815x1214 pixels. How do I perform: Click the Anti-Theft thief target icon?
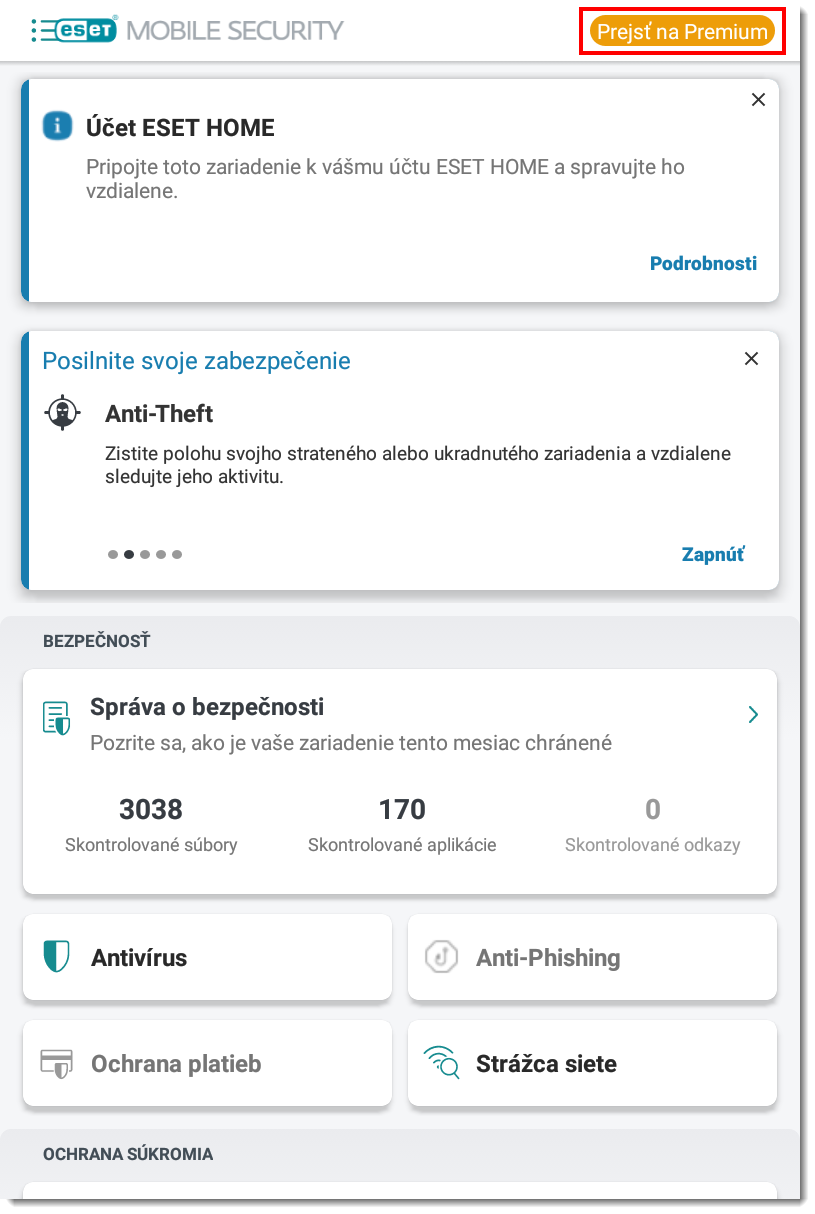[x=62, y=413]
